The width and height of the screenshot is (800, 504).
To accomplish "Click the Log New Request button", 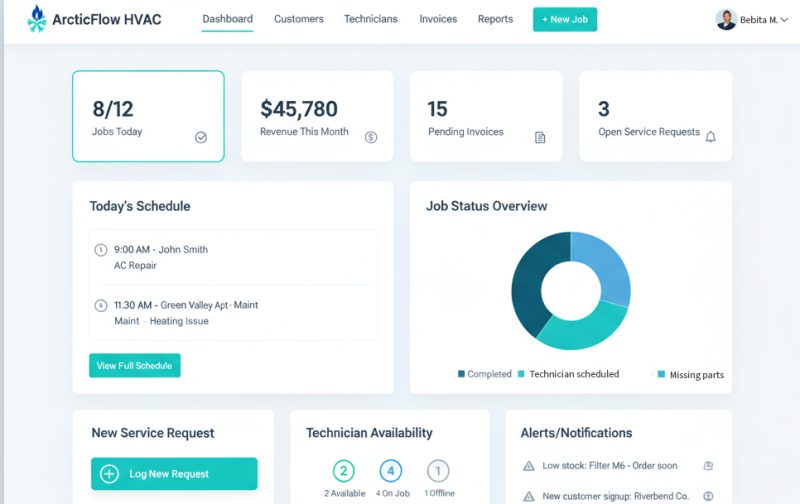I will (x=174, y=474).
